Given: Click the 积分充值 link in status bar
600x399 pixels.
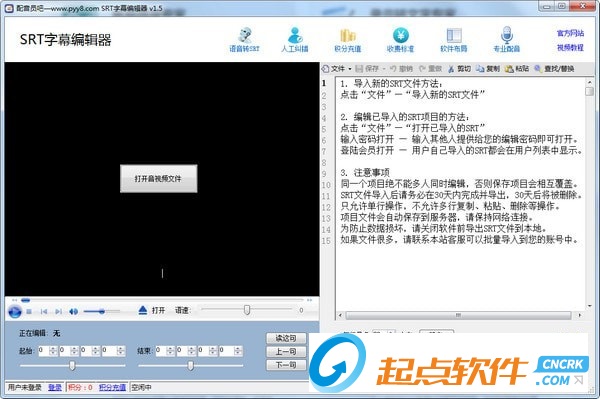Looking at the screenshot, I should point(112,388).
